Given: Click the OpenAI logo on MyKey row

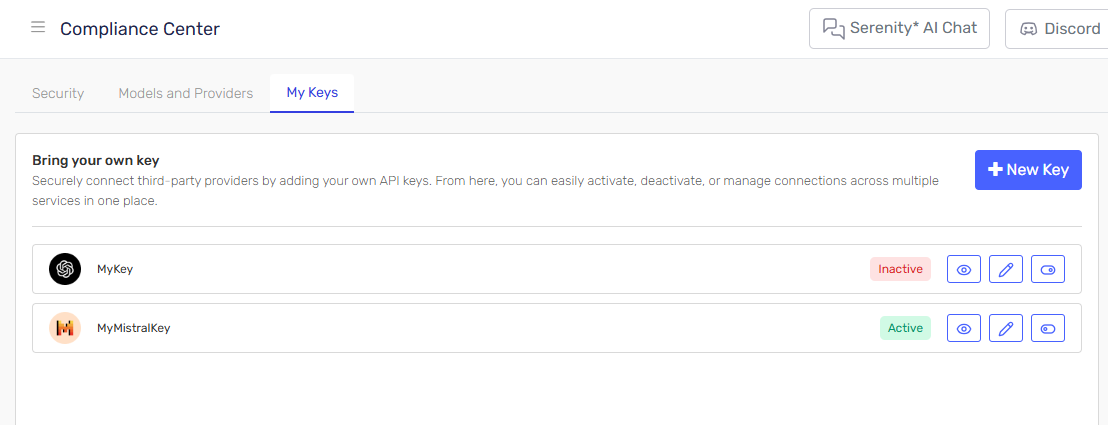Looking at the screenshot, I should point(65,269).
